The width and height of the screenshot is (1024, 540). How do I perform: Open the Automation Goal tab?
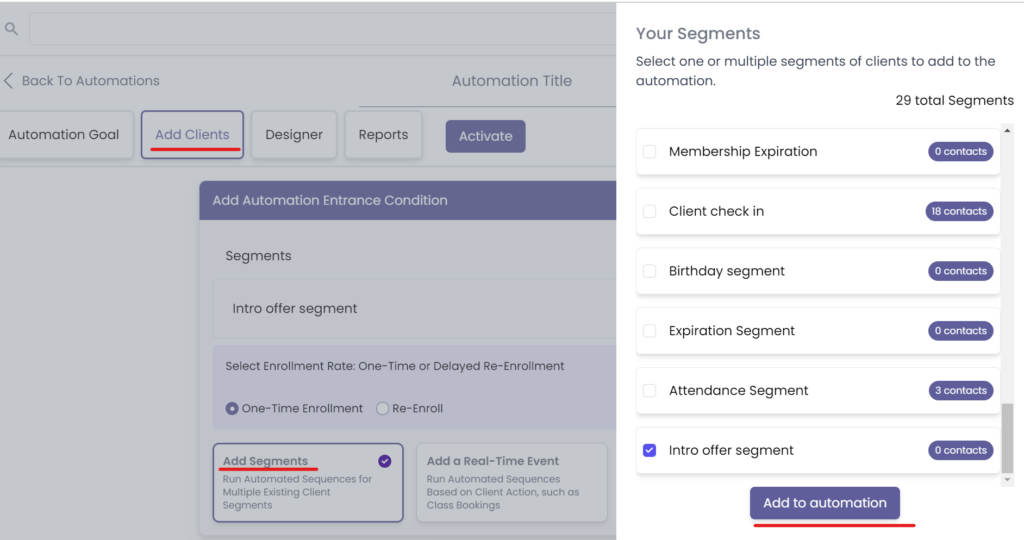point(64,135)
